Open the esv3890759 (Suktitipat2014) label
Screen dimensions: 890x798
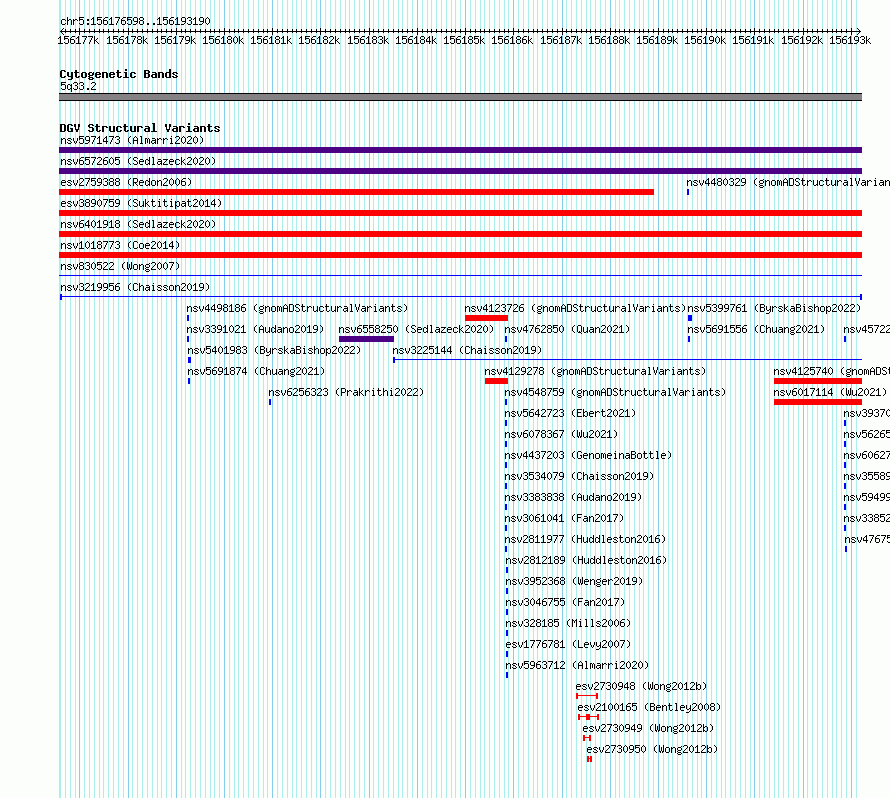[141, 203]
